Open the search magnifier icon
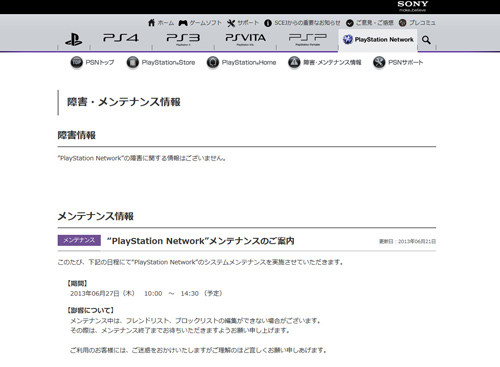The height and width of the screenshot is (367, 500). pyautogui.click(x=426, y=40)
